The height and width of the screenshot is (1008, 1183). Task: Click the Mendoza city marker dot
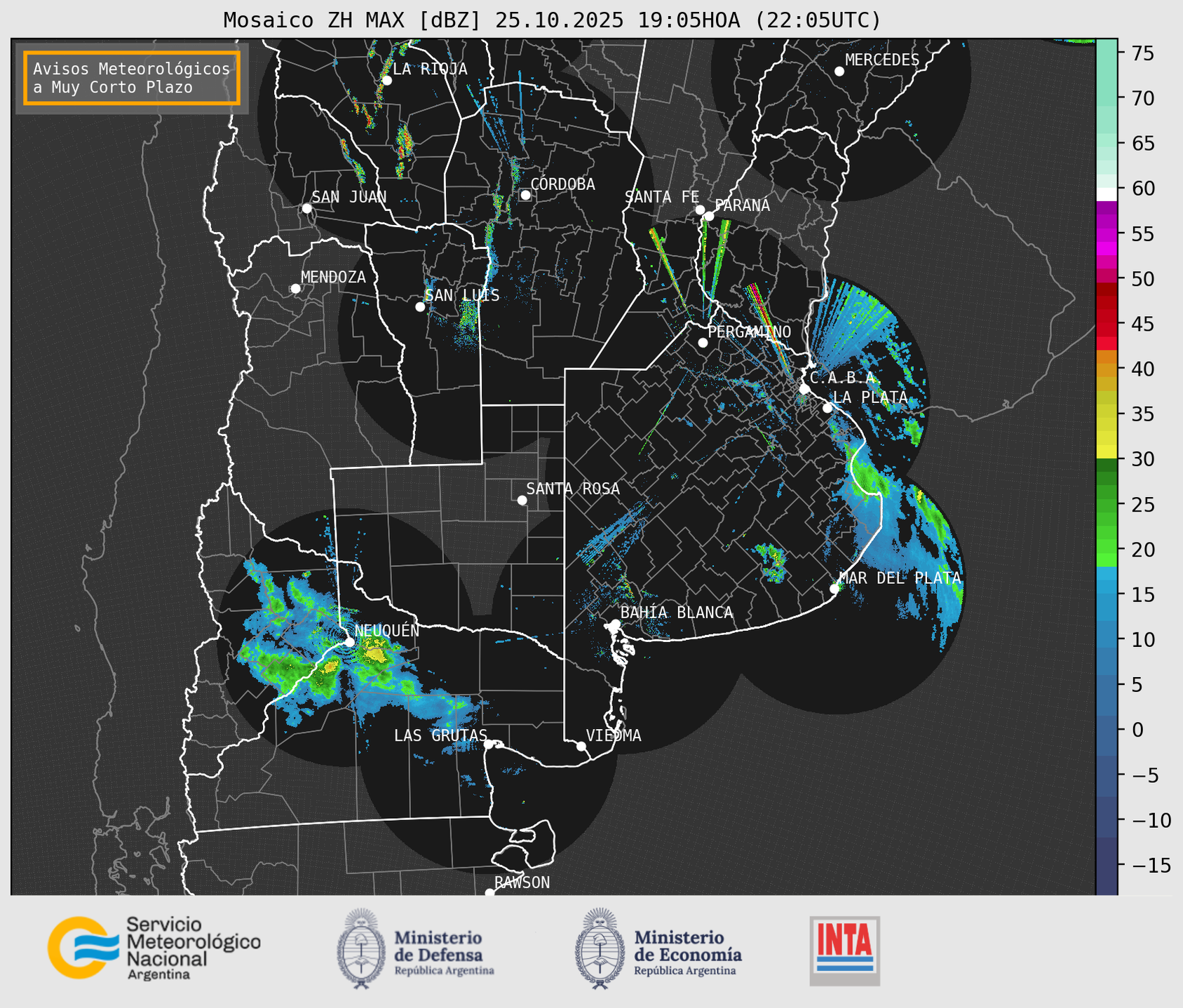click(x=295, y=288)
